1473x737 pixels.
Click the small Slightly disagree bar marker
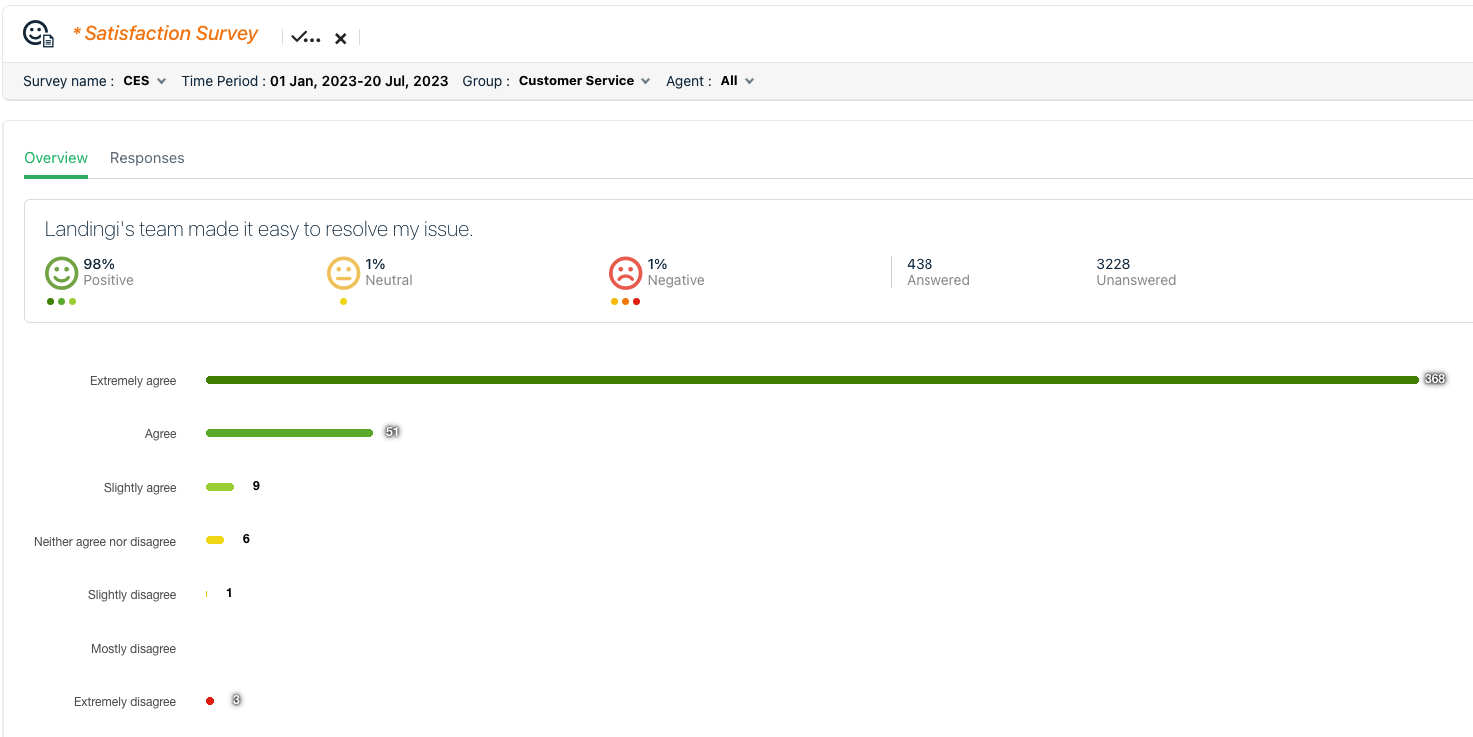pos(206,594)
